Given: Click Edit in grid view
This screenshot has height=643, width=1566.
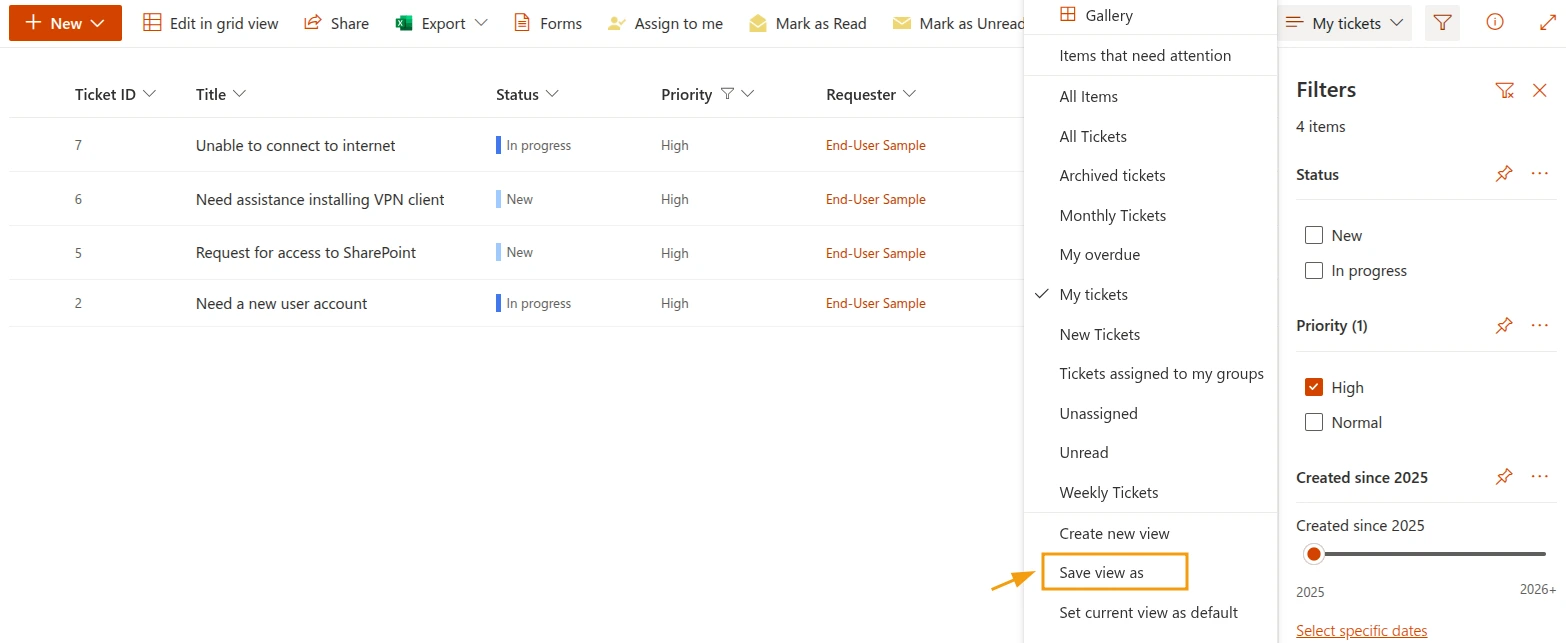Looking at the screenshot, I should coord(211,23).
